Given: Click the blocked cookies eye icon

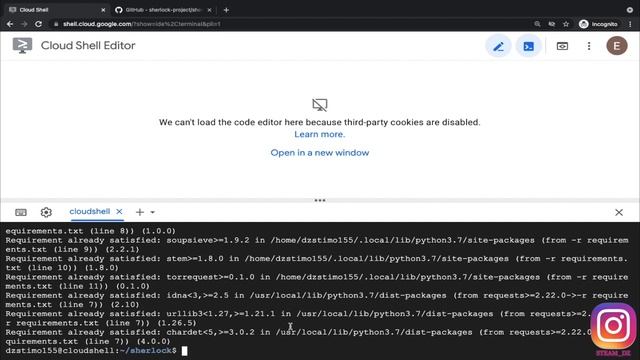Looking at the screenshot, I should pos(551,24).
